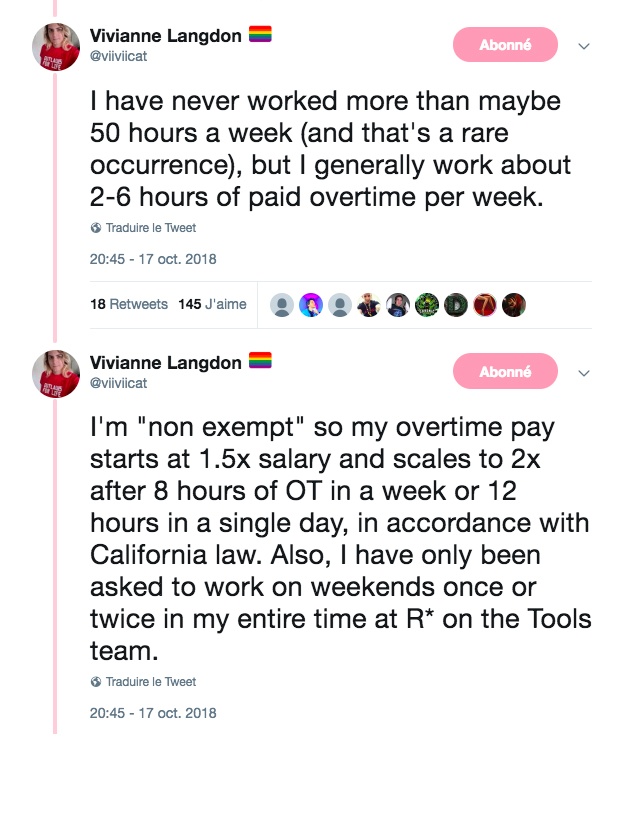This screenshot has width=625, height=840.
Task: Toggle the Abonné follow button on first tweet
Action: [x=505, y=45]
